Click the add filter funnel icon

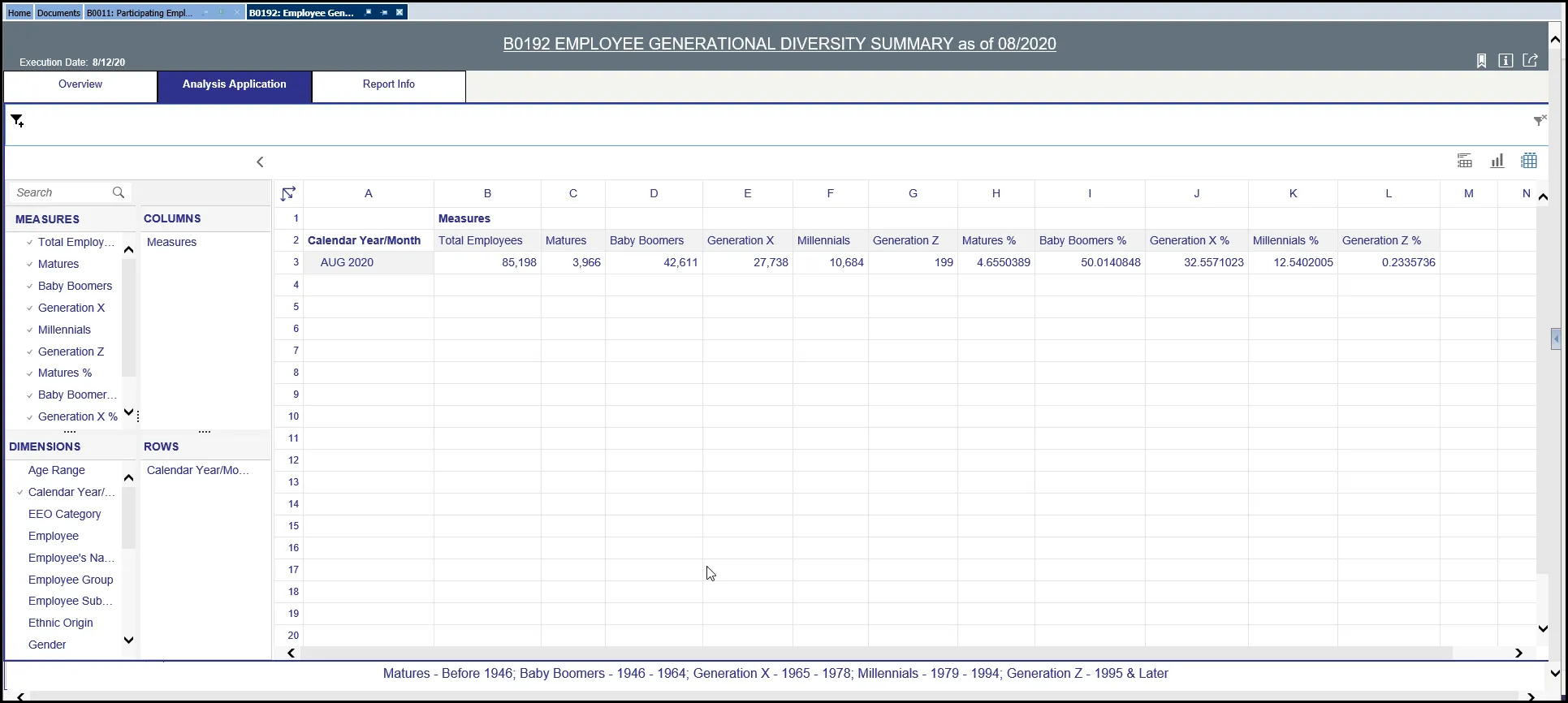click(x=17, y=121)
